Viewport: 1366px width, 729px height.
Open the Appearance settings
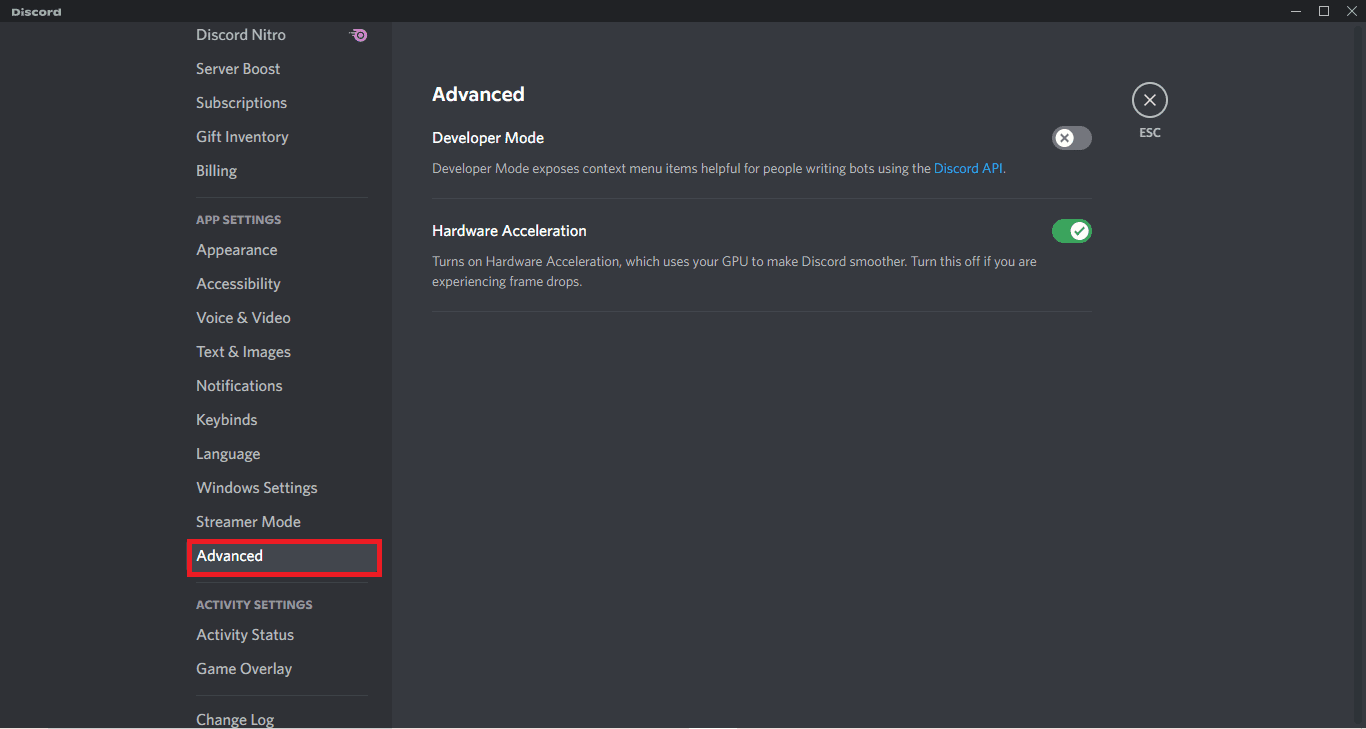point(236,249)
